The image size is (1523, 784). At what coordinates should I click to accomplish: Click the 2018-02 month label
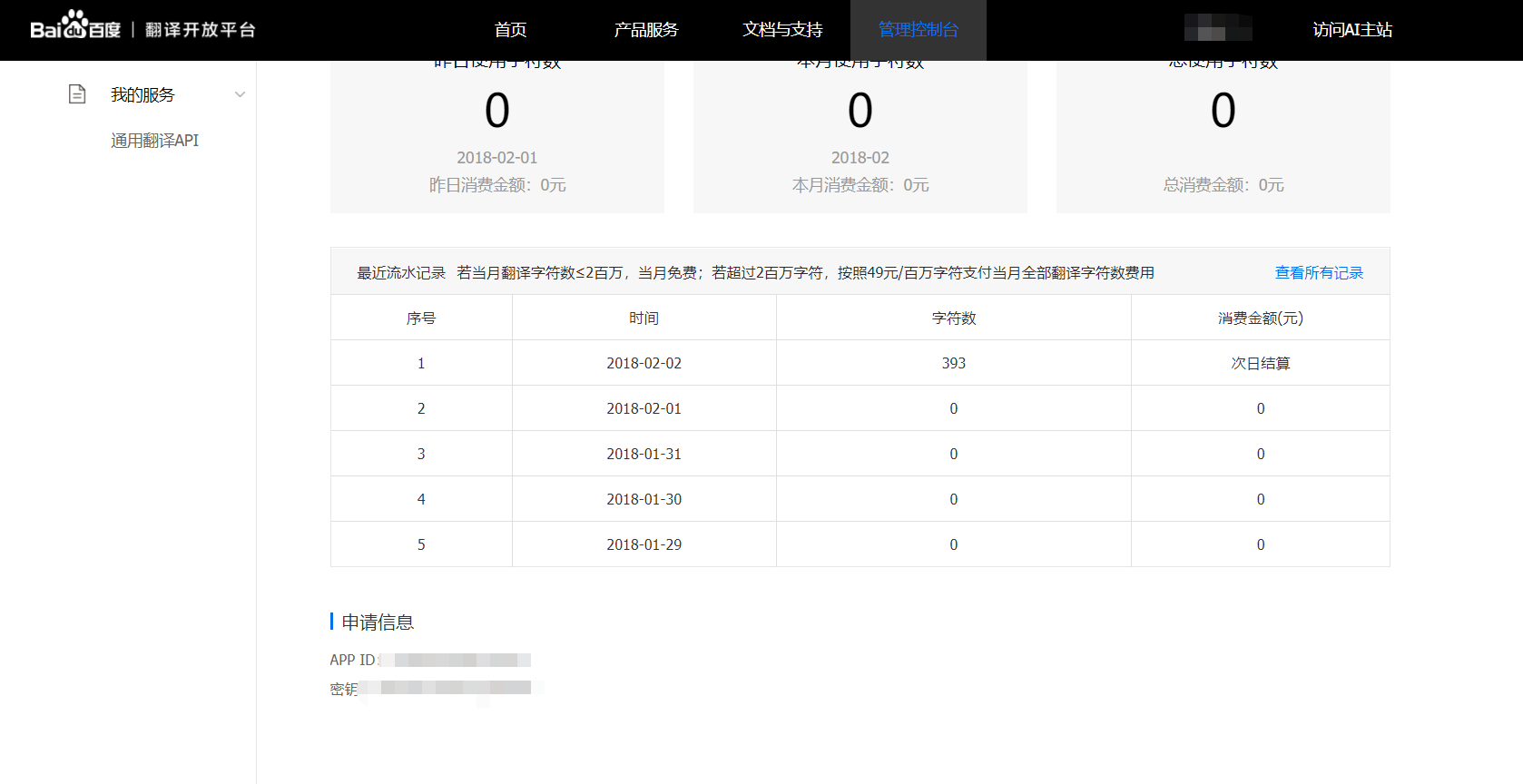pyautogui.click(x=860, y=158)
